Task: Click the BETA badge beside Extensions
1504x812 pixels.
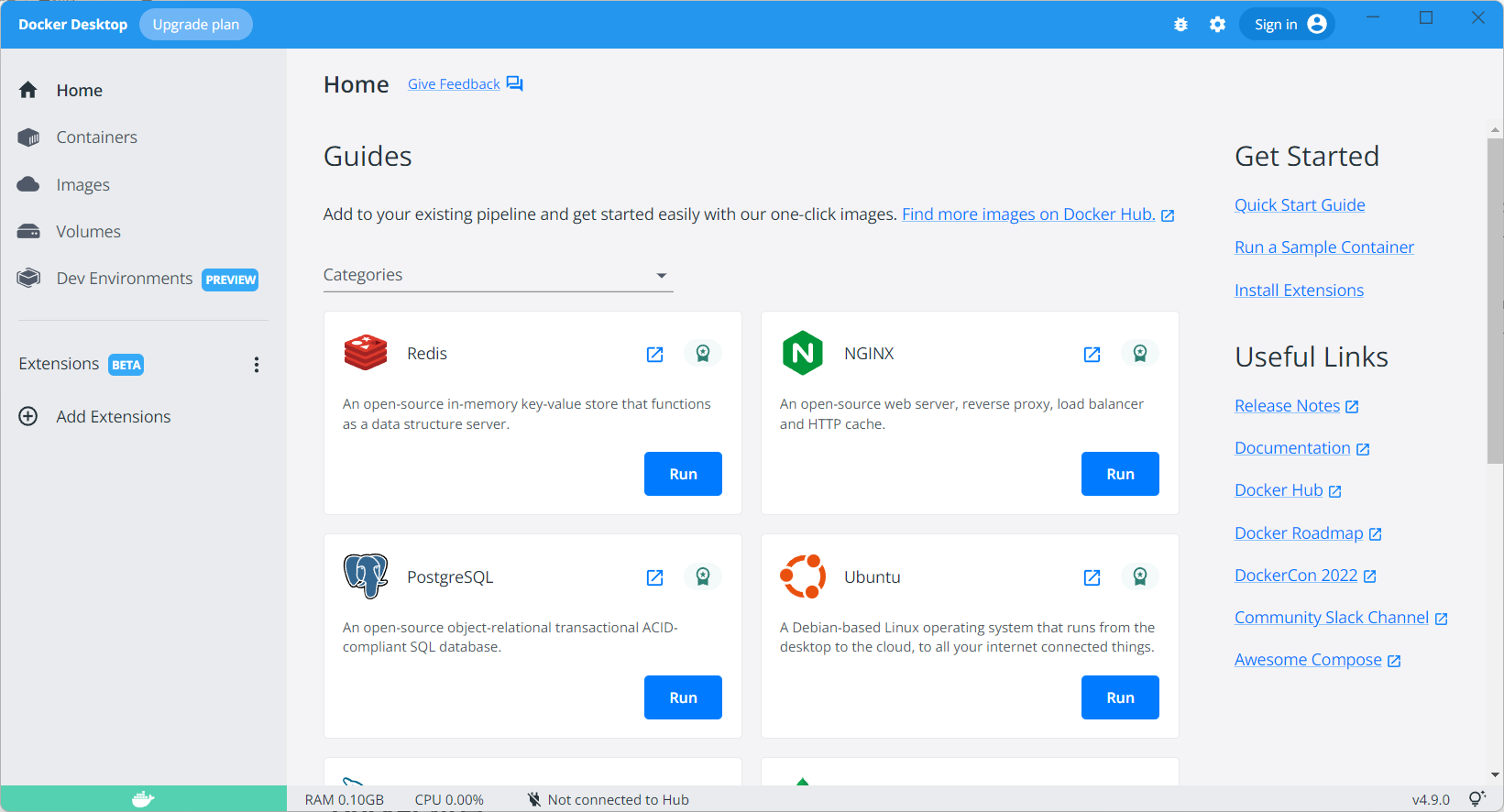Action: click(x=126, y=365)
